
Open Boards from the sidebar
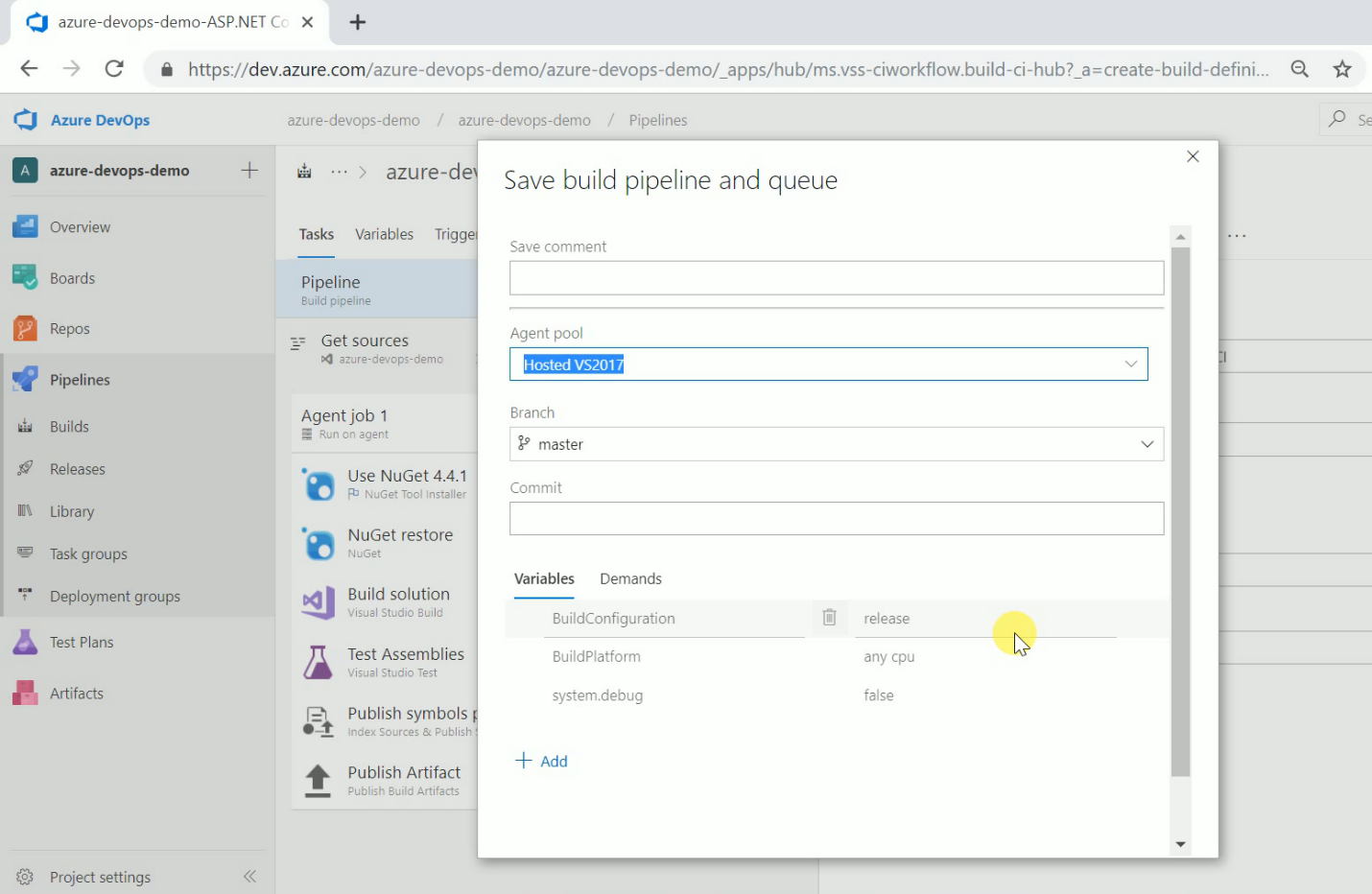click(x=72, y=278)
